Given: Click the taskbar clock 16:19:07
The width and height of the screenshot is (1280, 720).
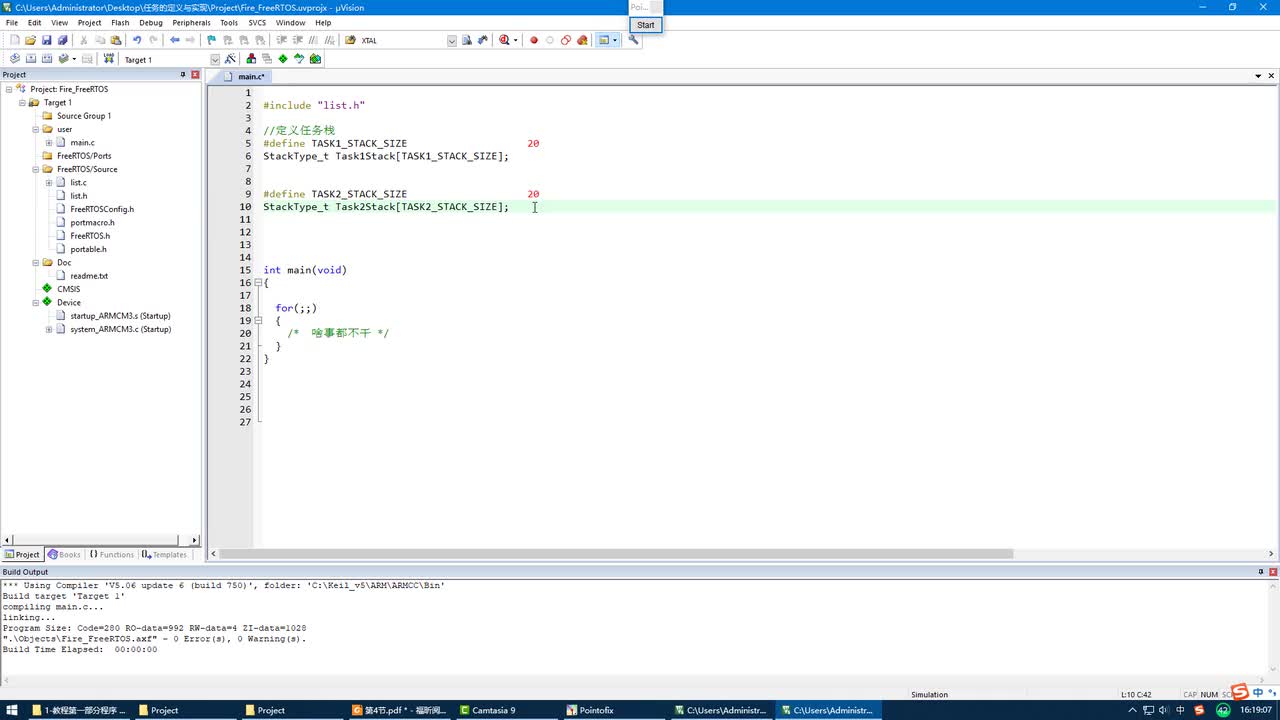Looking at the screenshot, I should pos(1255,710).
